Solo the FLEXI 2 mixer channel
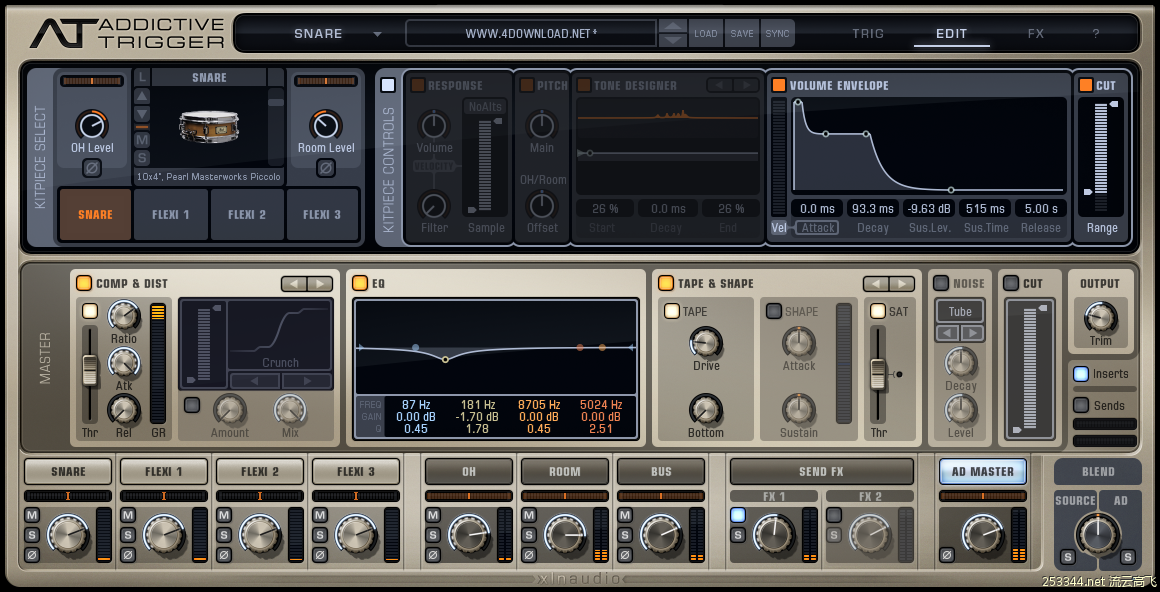This screenshot has height=592, width=1160. coord(224,534)
